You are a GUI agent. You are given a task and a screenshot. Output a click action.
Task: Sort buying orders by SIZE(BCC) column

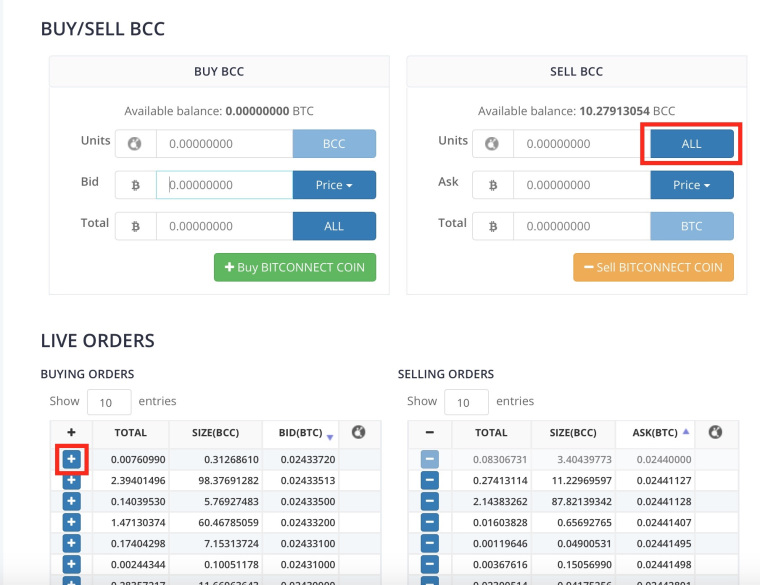tap(215, 433)
